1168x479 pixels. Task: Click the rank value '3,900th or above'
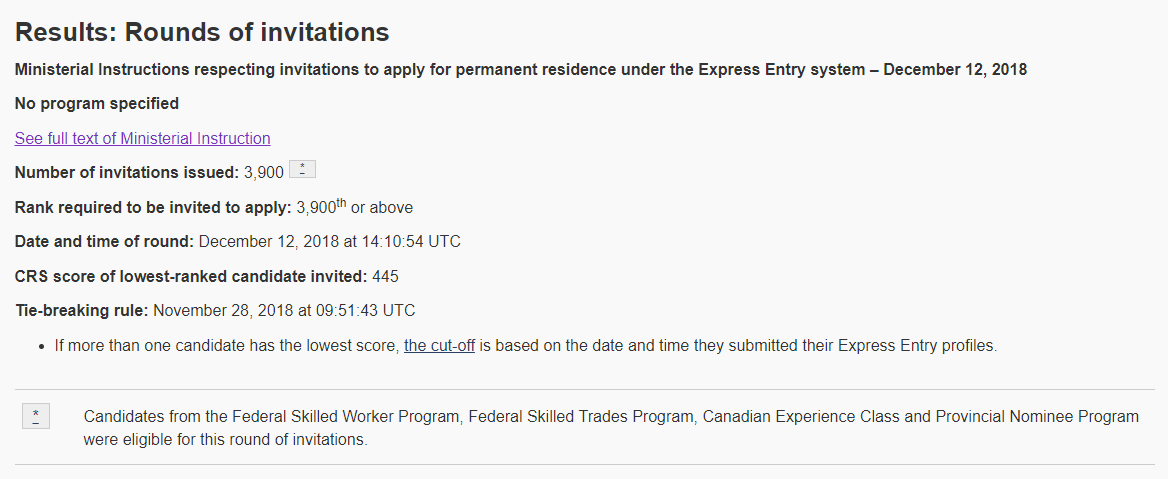(355, 208)
